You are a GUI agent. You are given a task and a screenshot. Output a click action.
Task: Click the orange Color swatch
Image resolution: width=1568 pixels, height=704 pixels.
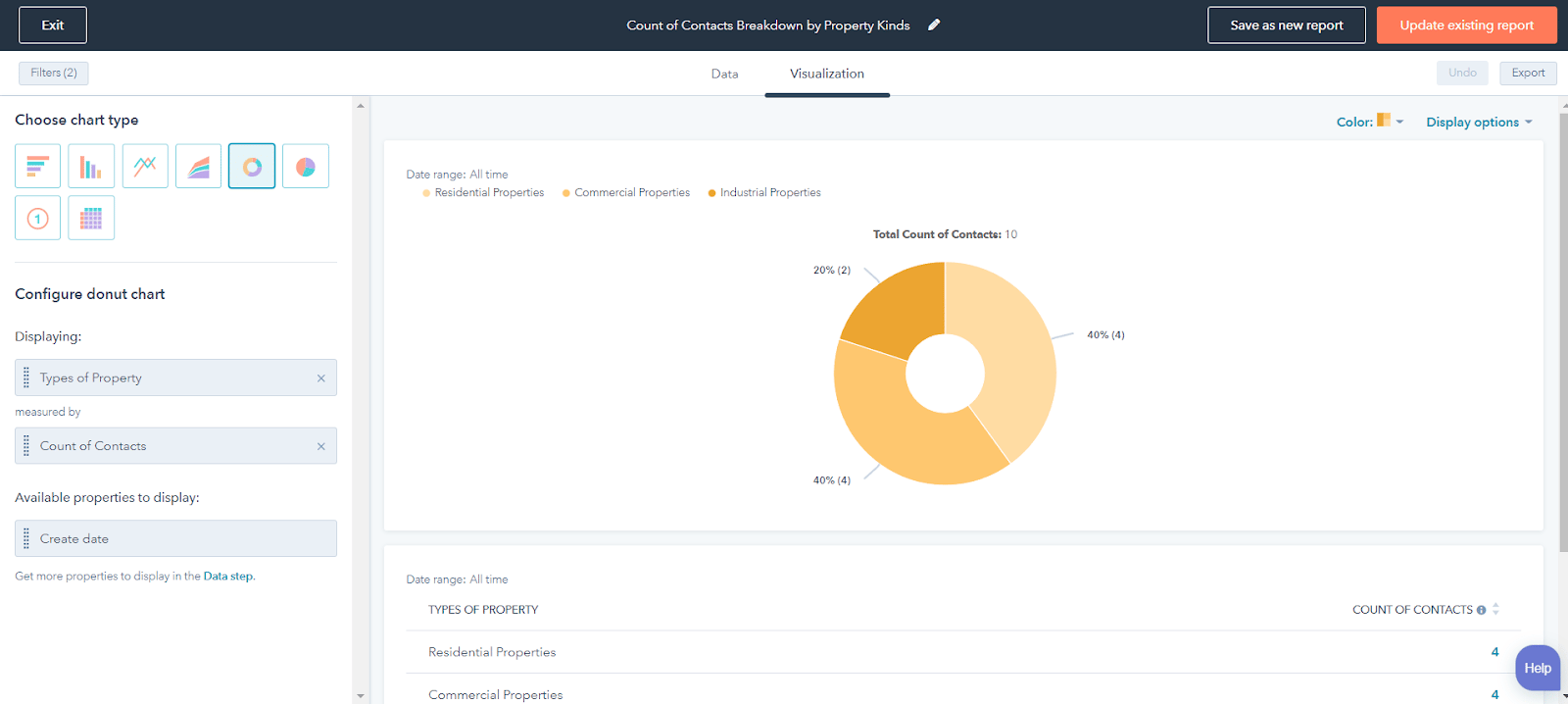tap(1384, 121)
